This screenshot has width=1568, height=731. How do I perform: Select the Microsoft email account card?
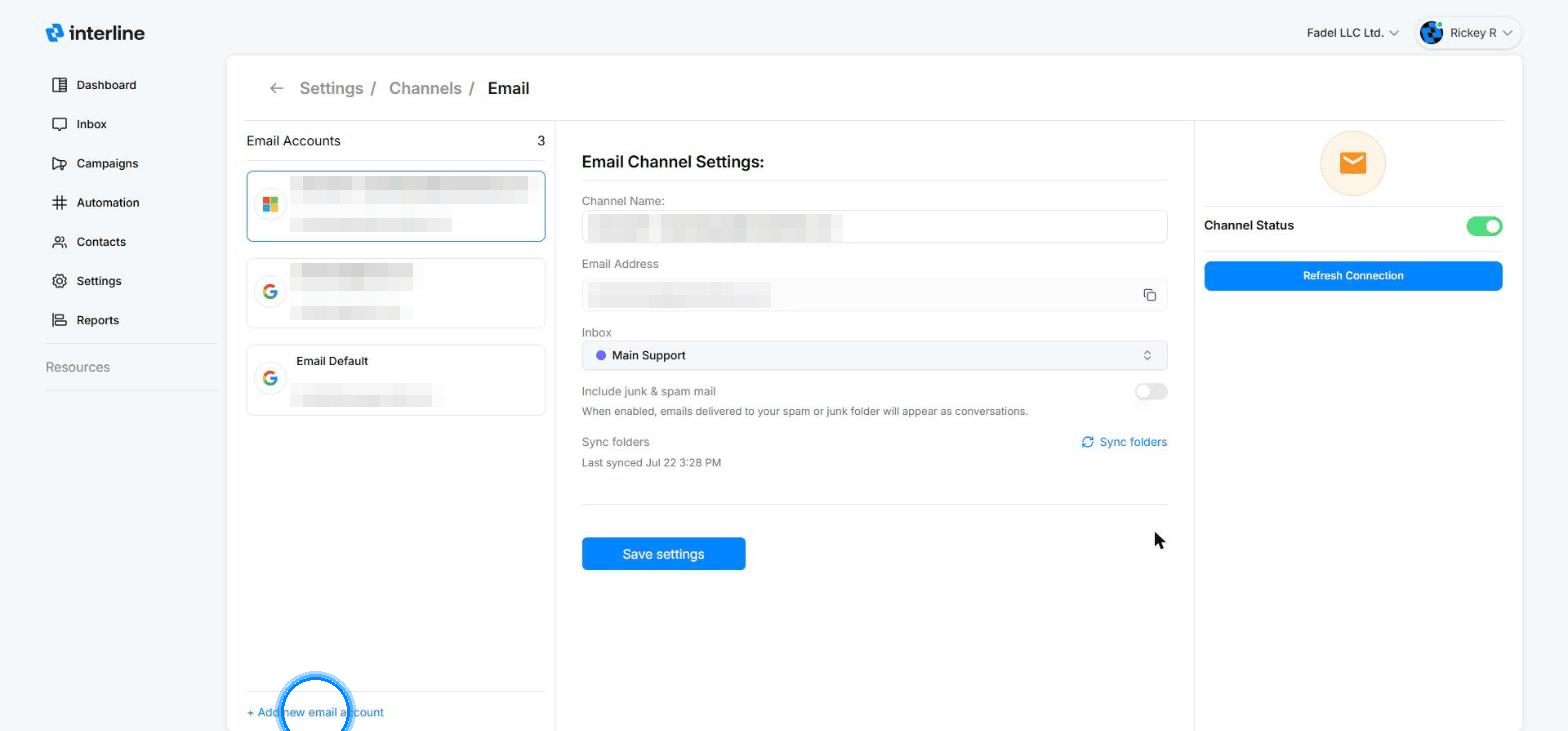click(x=396, y=206)
